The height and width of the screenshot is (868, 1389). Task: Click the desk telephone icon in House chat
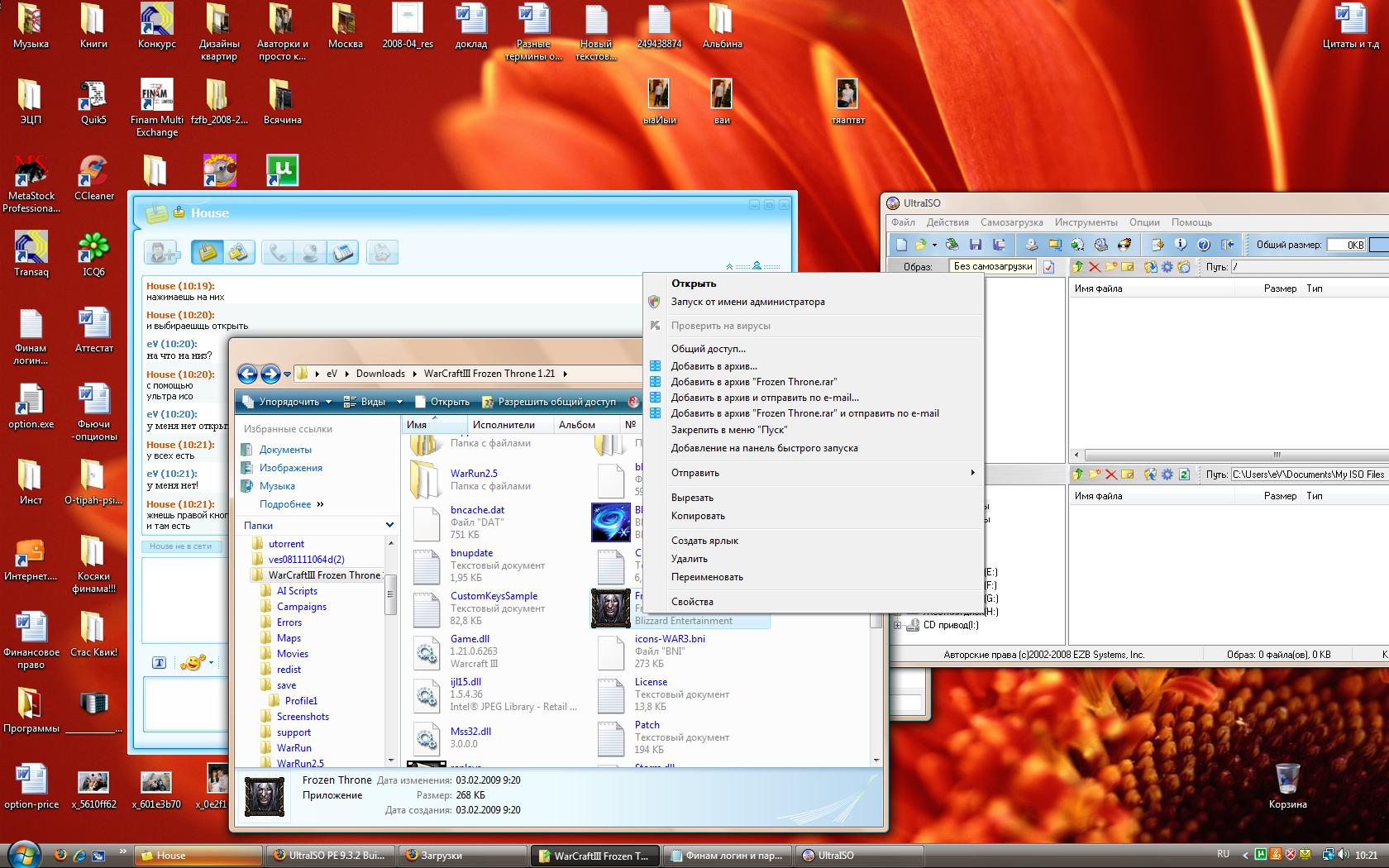tap(342, 252)
